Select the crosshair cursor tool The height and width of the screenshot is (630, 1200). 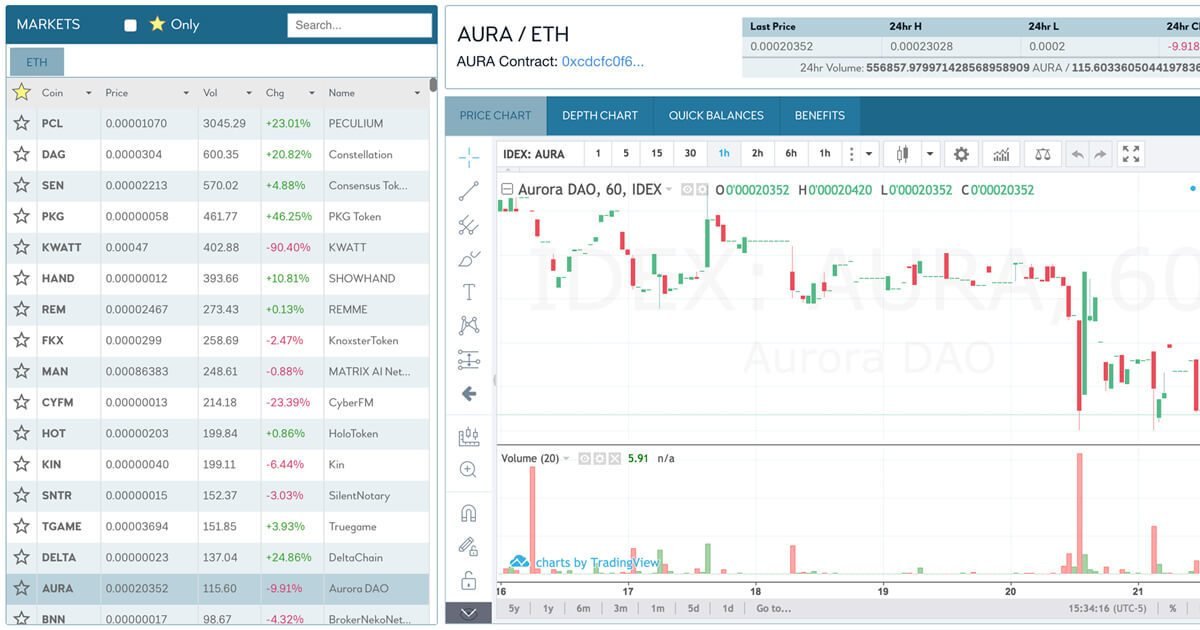click(468, 156)
